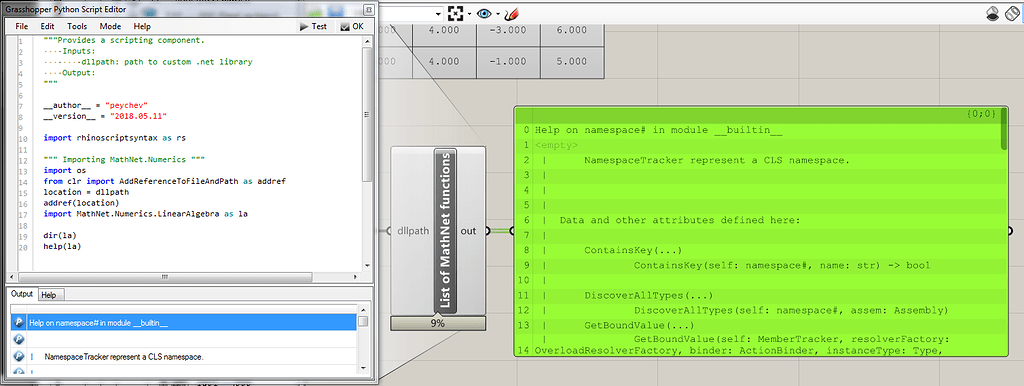This screenshot has height=386, width=1024.
Task: Click panel row 'Data and other attributes defined here:'
Action: (x=680, y=220)
